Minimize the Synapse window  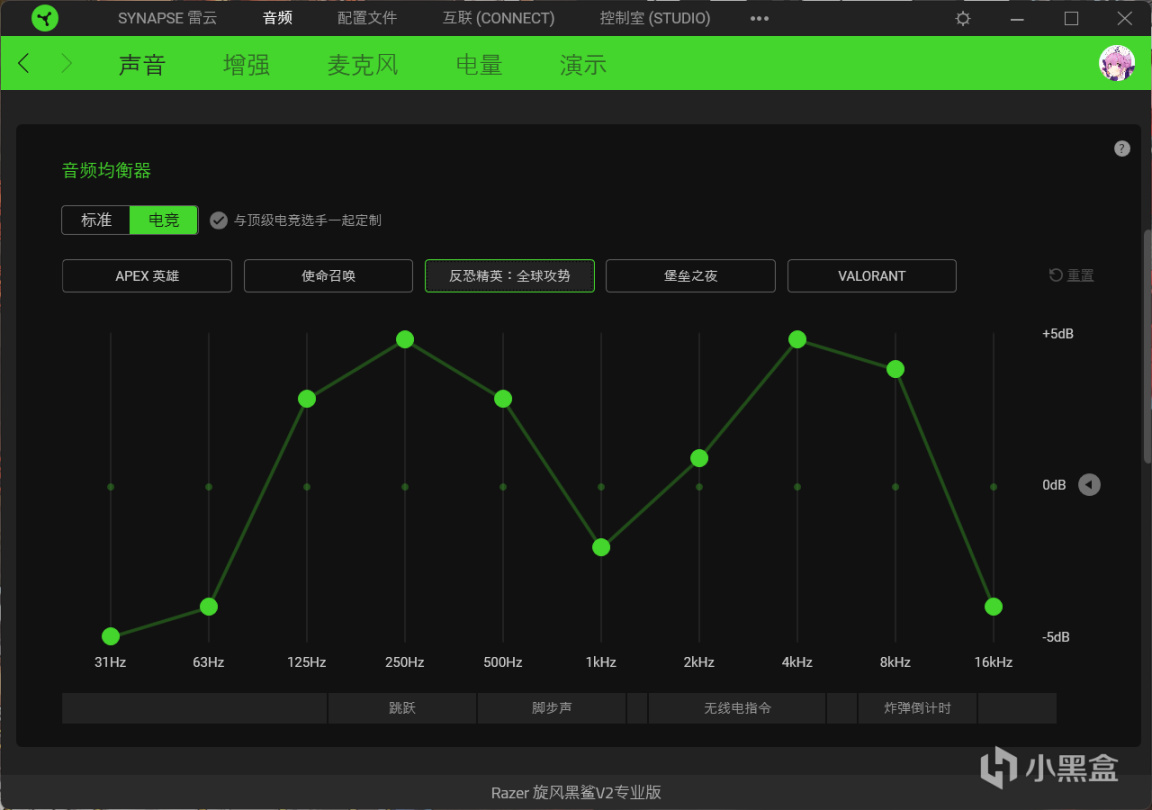(1017, 19)
